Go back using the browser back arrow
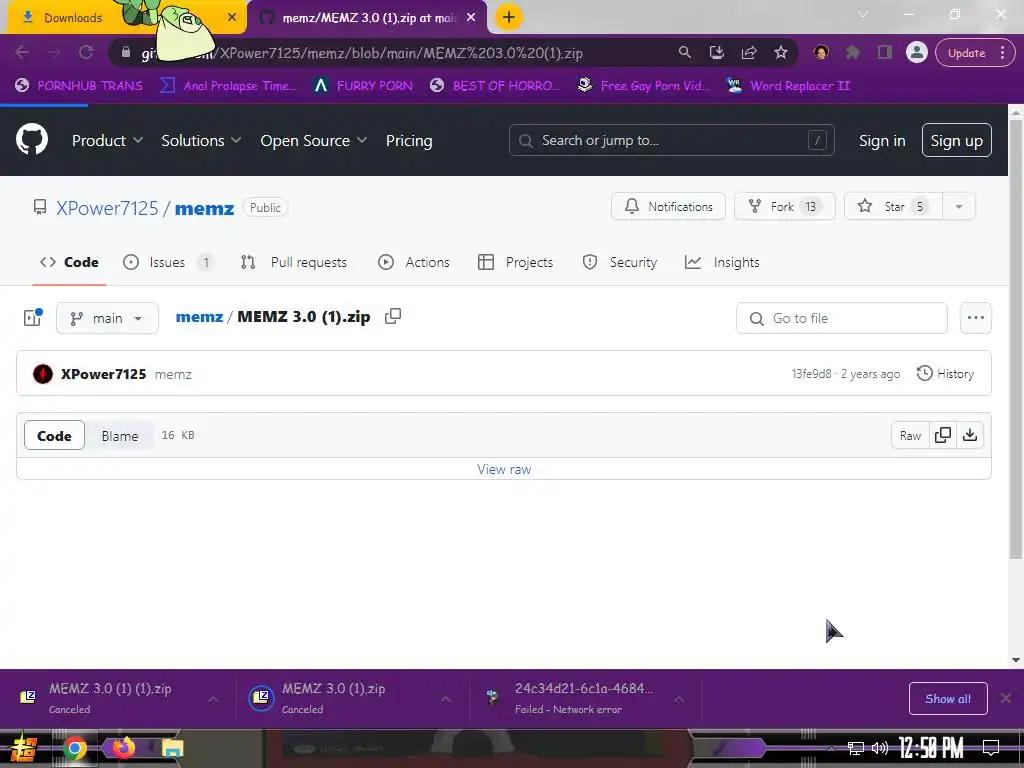This screenshot has height=768, width=1024. [x=22, y=52]
